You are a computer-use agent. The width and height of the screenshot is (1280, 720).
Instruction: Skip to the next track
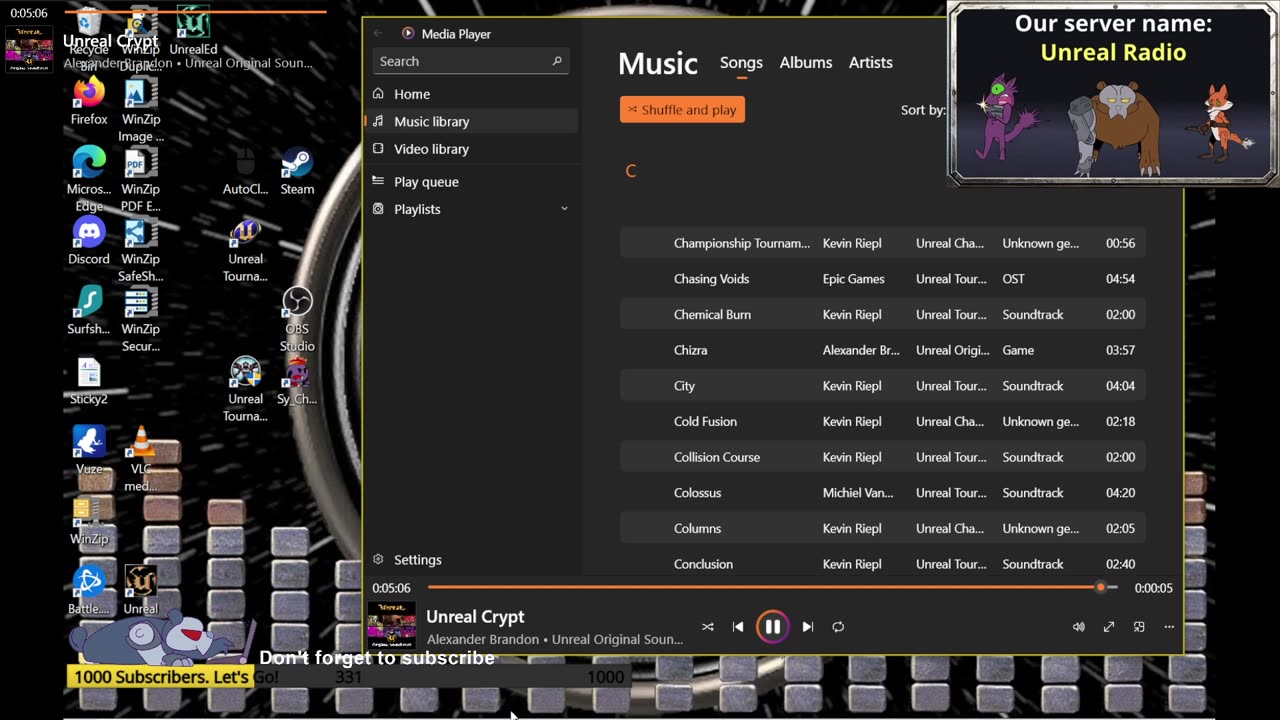click(x=808, y=627)
